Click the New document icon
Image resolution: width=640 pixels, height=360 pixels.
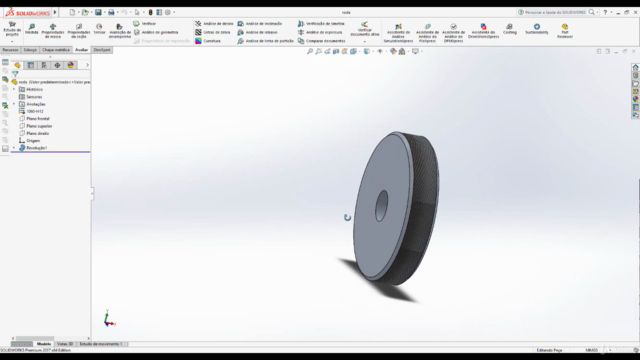pos(72,12)
